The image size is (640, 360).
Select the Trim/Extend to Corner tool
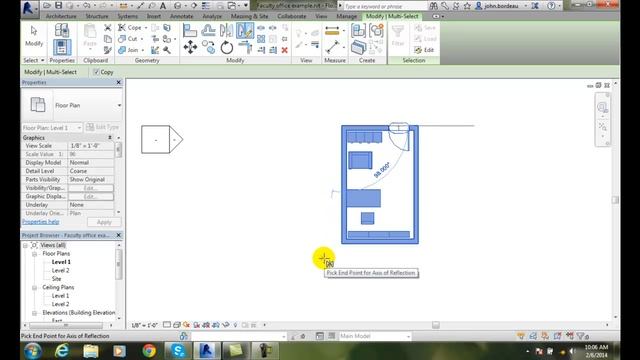click(245, 47)
